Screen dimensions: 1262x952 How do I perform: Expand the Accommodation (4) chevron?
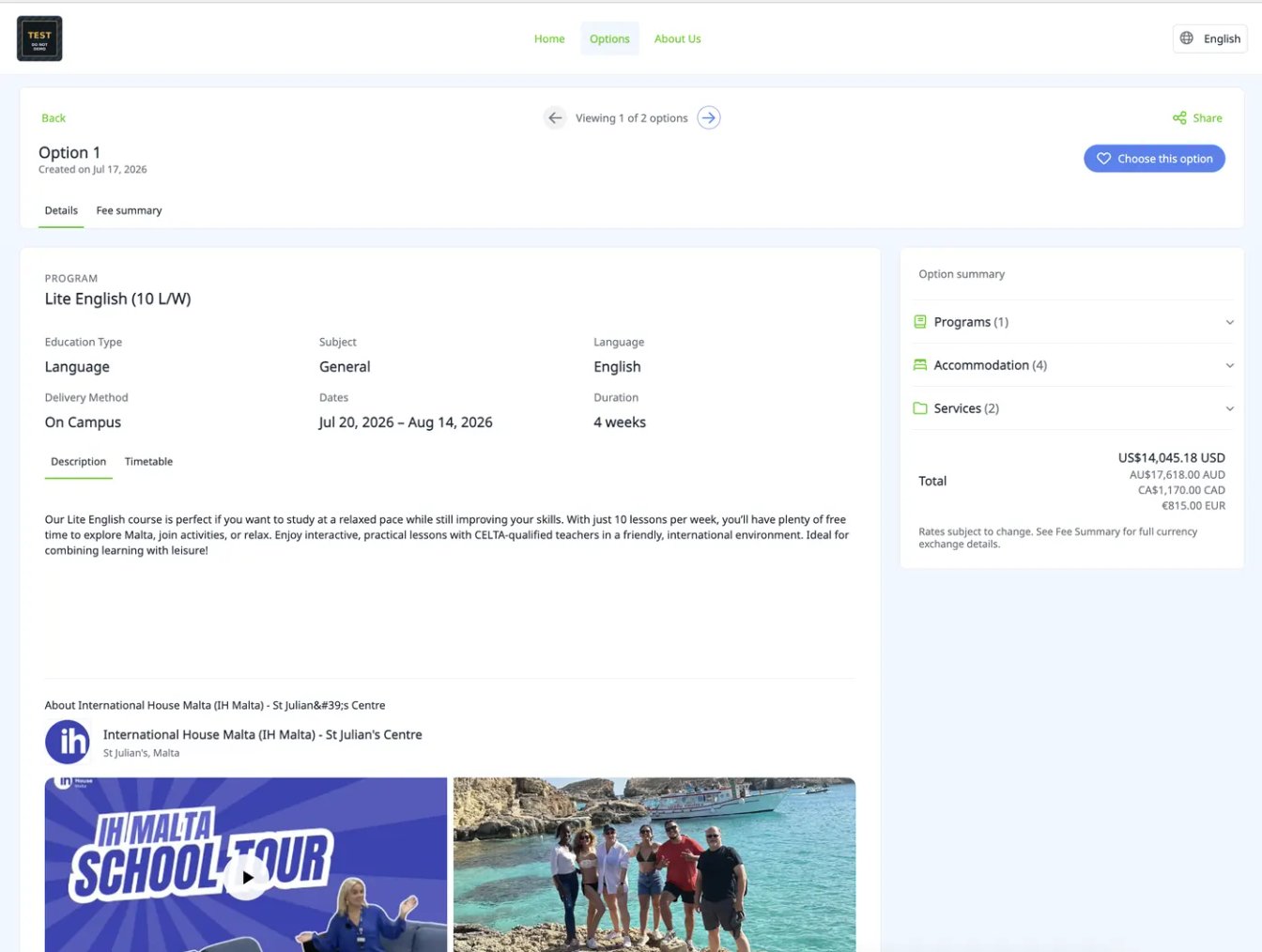1230,365
